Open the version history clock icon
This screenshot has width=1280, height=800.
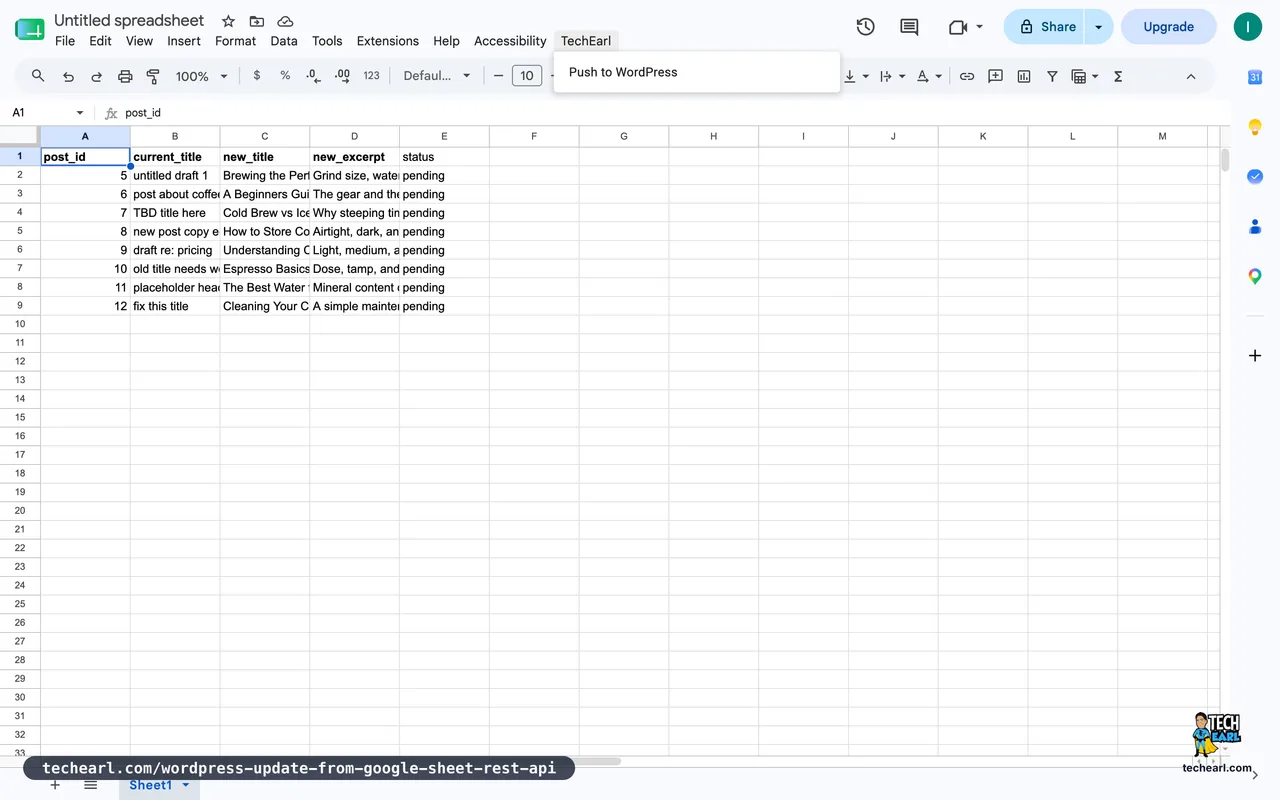[866, 27]
